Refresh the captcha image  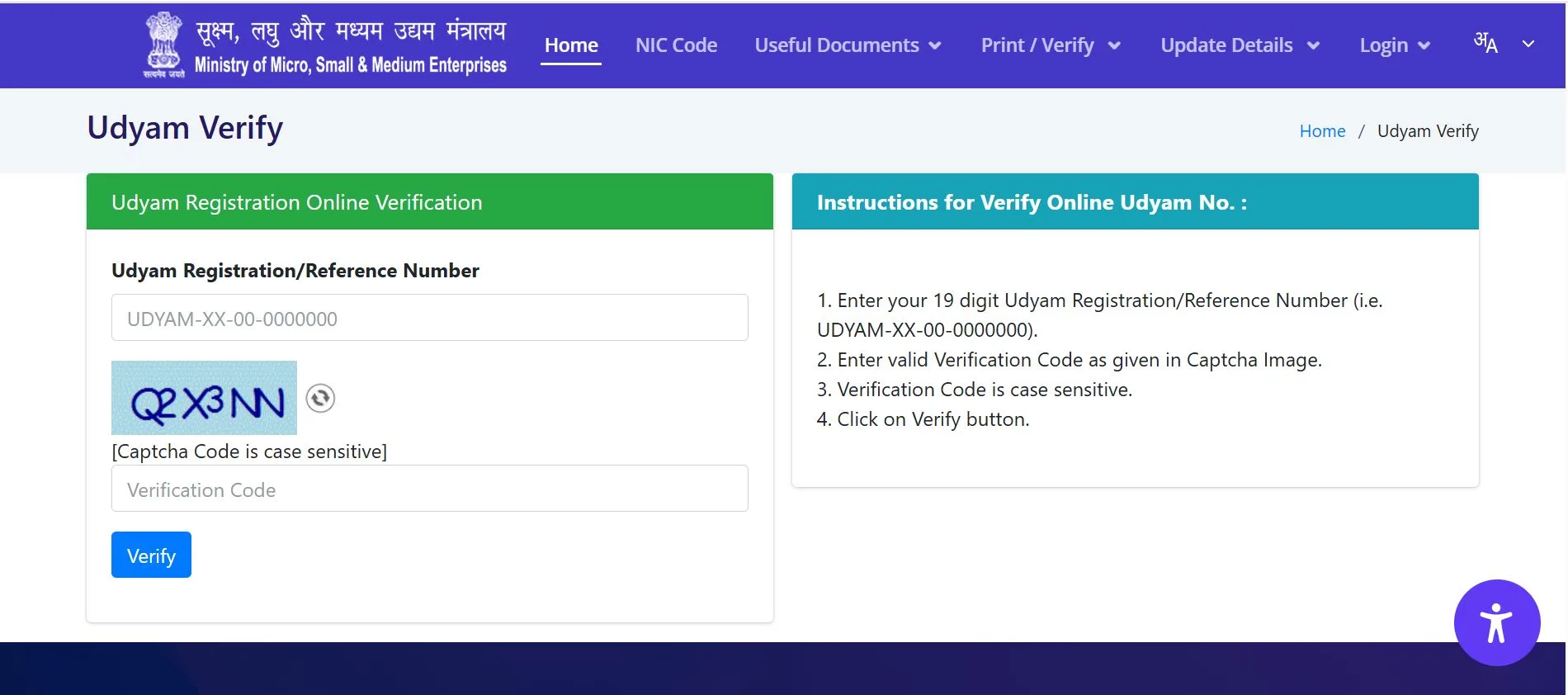[320, 399]
